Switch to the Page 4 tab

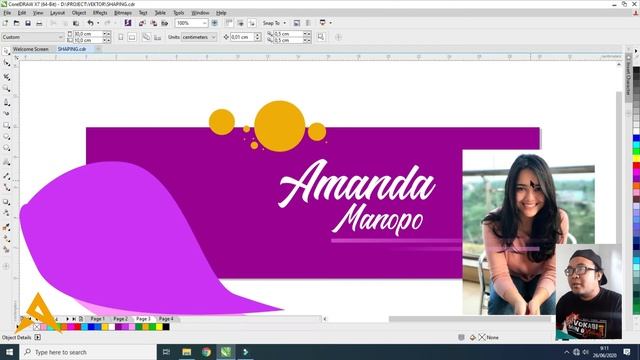coord(166,318)
